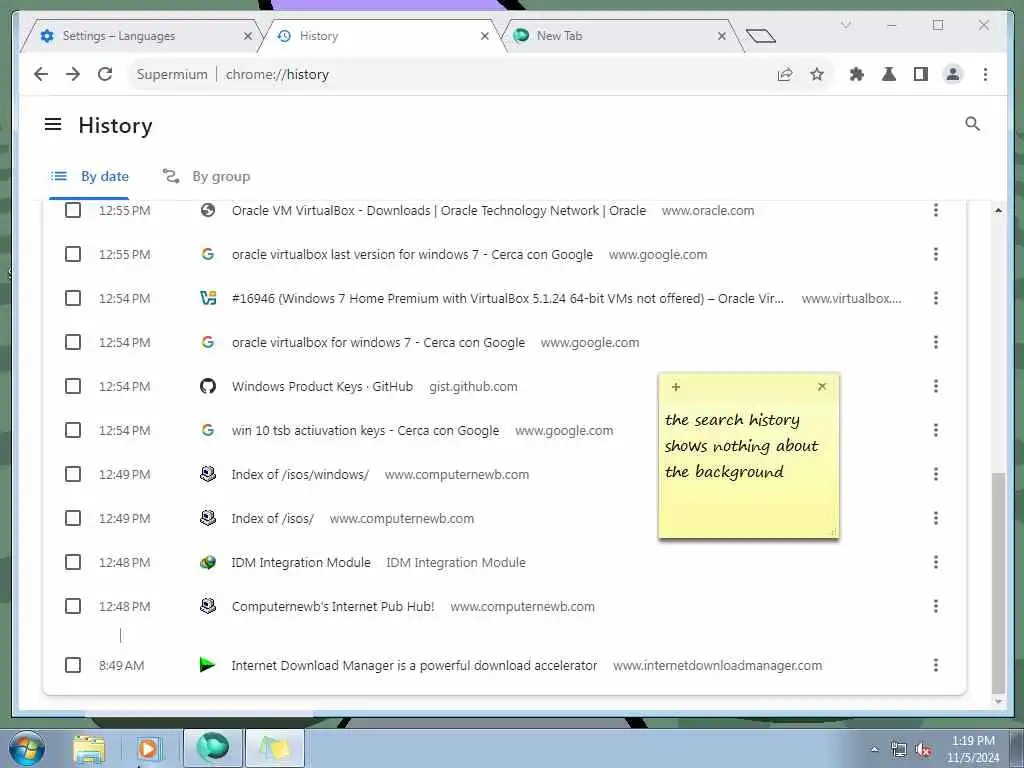
Task: Check the #16946 VirtualBox ticket entry
Action: [x=73, y=298]
